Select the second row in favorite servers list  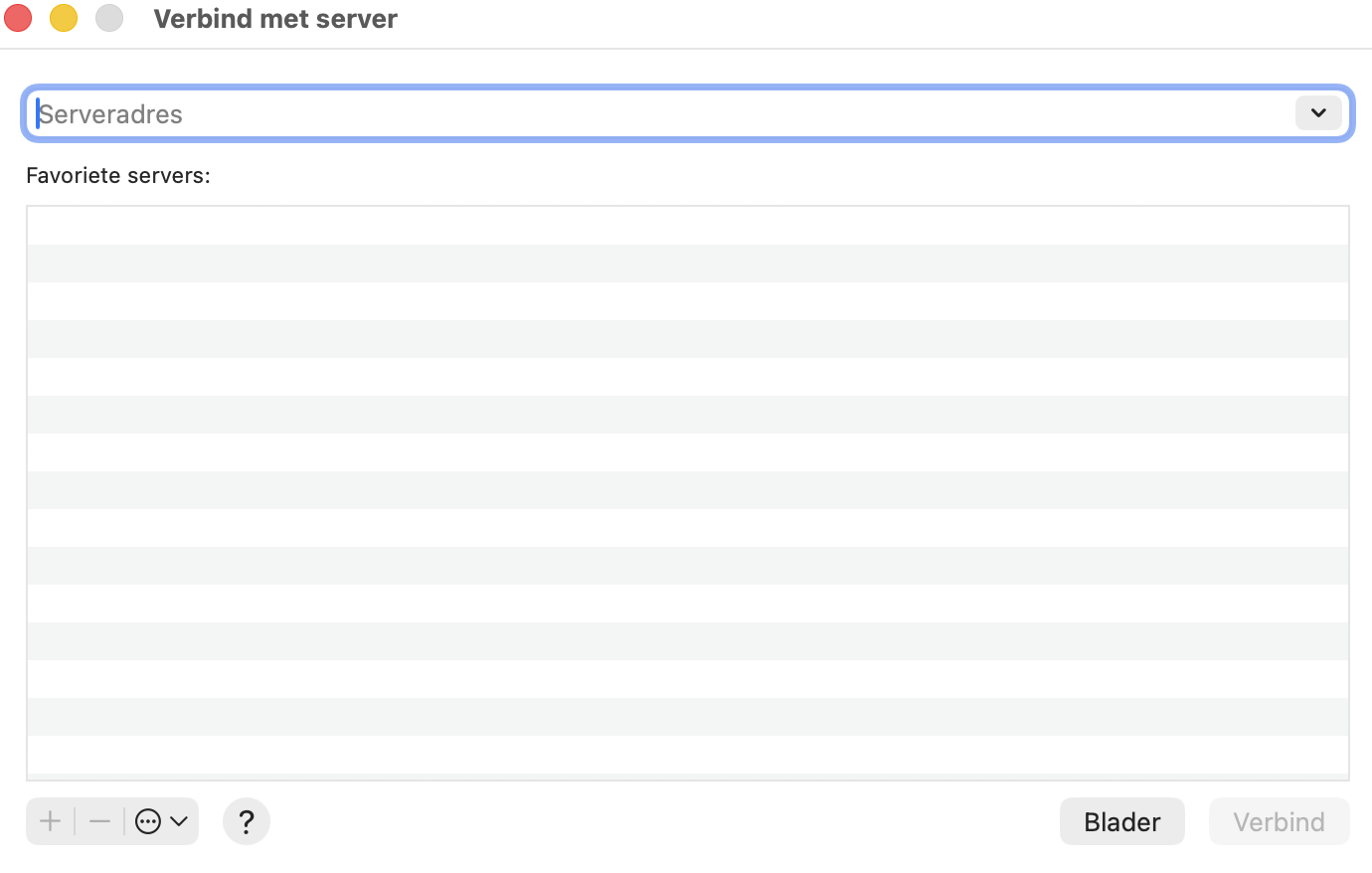click(687, 263)
